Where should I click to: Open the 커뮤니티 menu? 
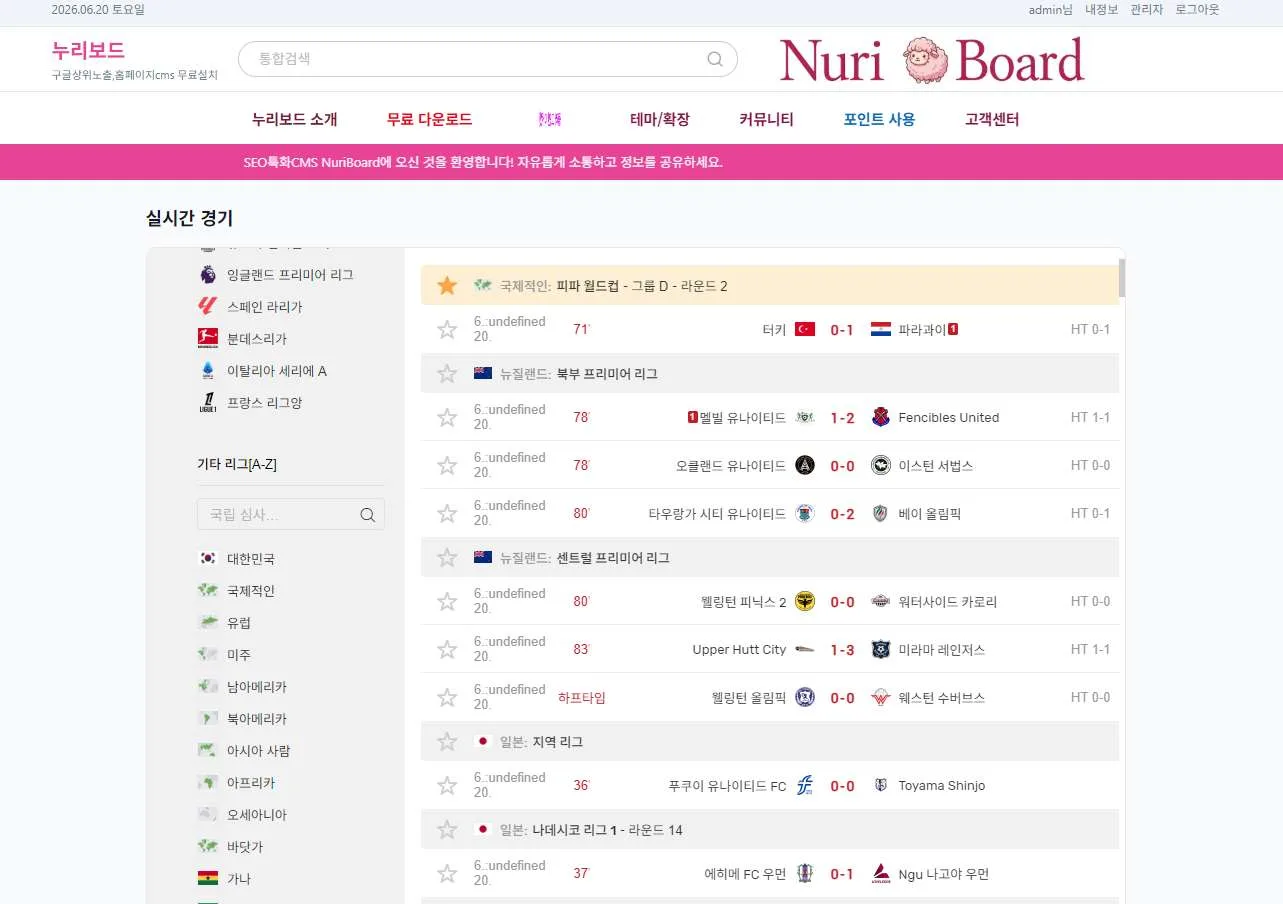(766, 119)
